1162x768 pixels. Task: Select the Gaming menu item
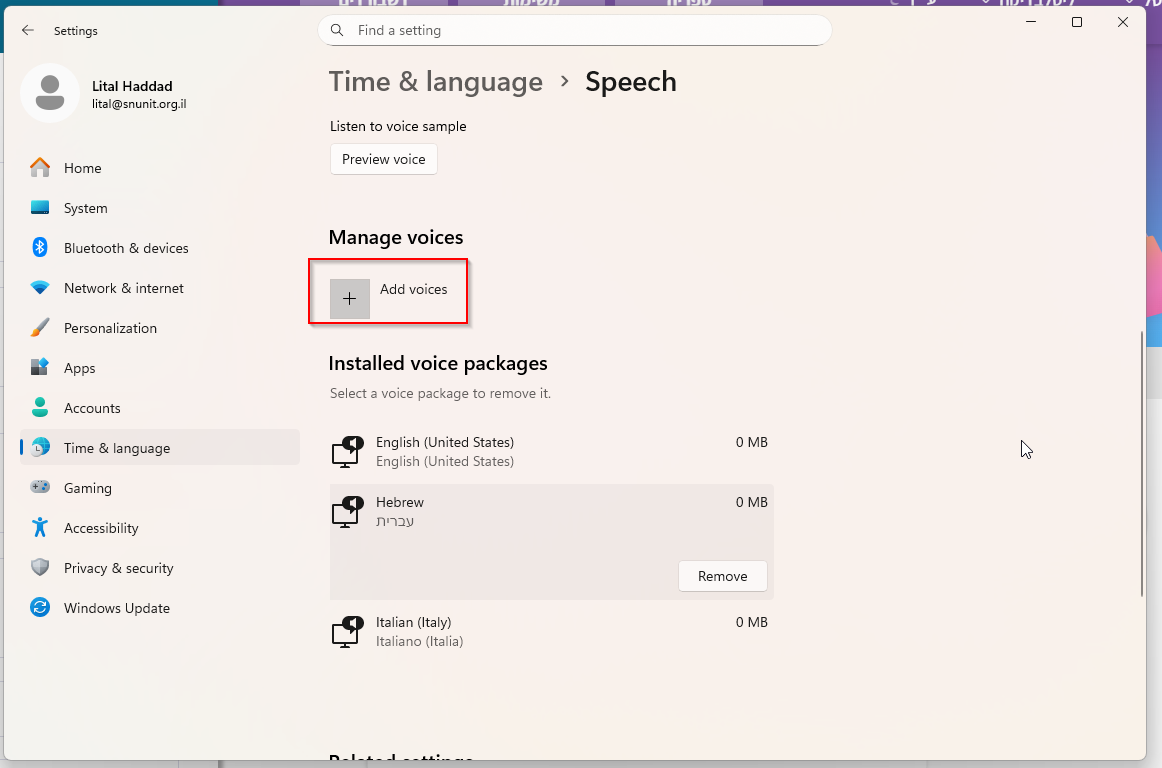pos(160,489)
